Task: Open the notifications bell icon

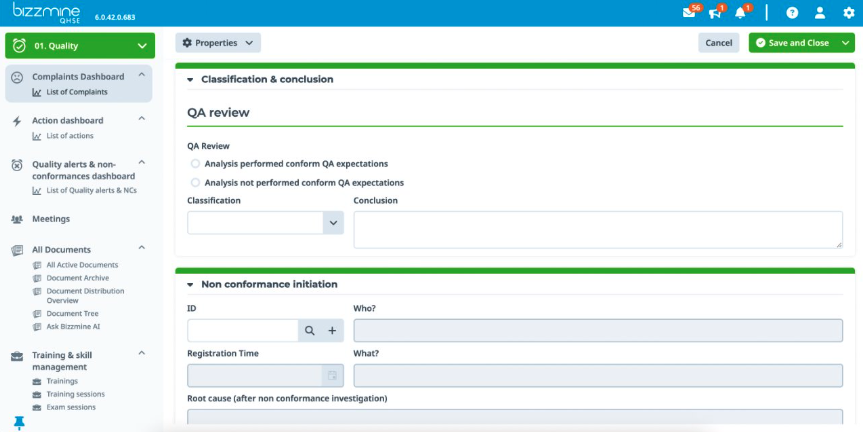Action: point(741,13)
